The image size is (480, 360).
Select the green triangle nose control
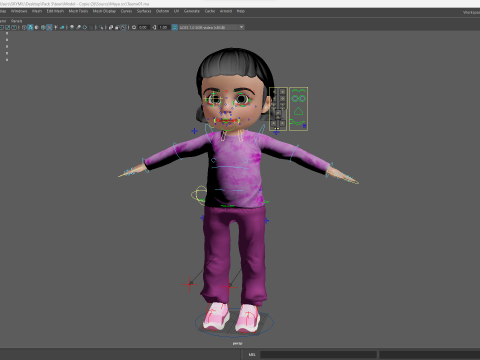[298, 111]
